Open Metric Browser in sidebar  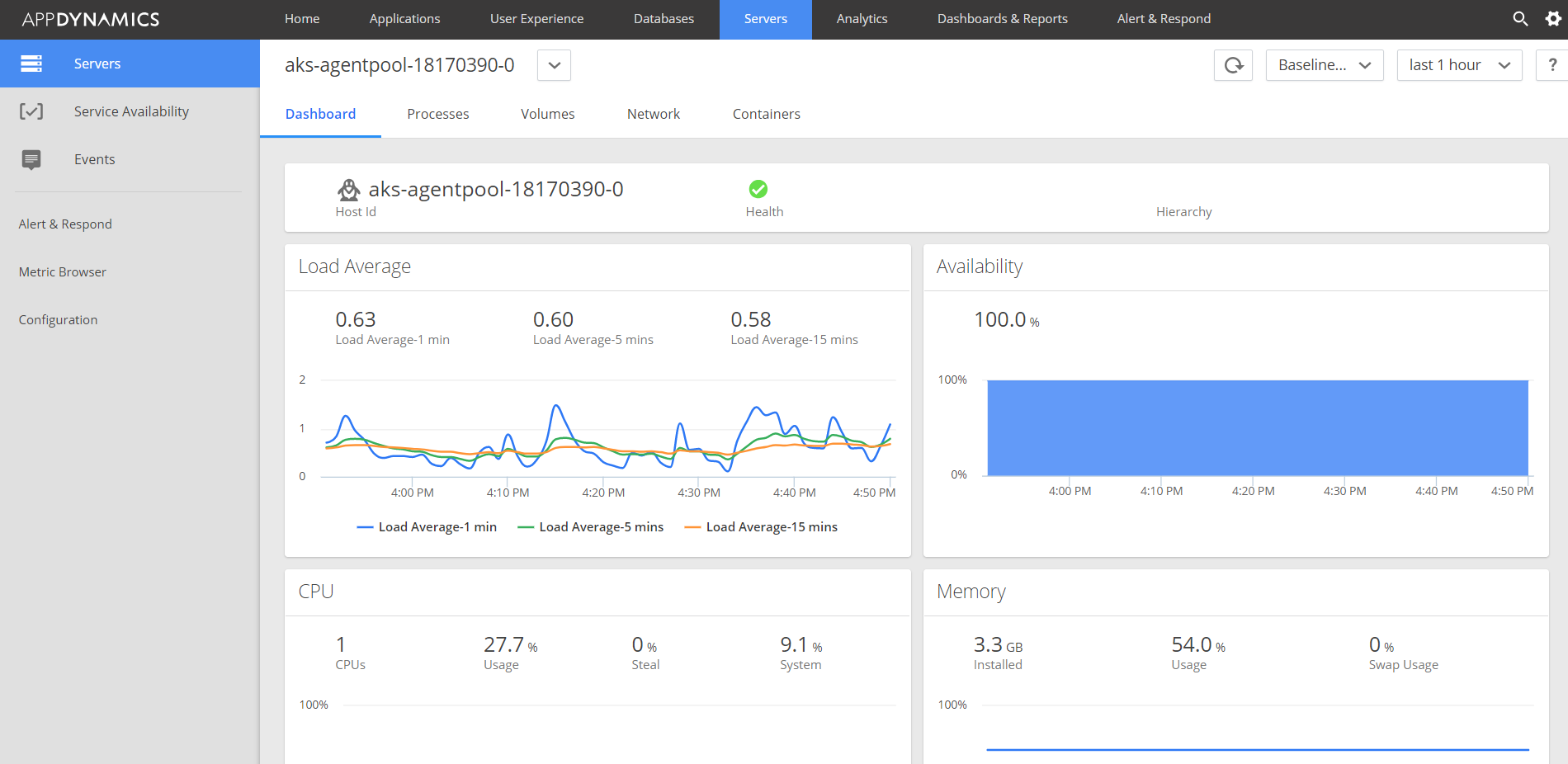coord(63,272)
